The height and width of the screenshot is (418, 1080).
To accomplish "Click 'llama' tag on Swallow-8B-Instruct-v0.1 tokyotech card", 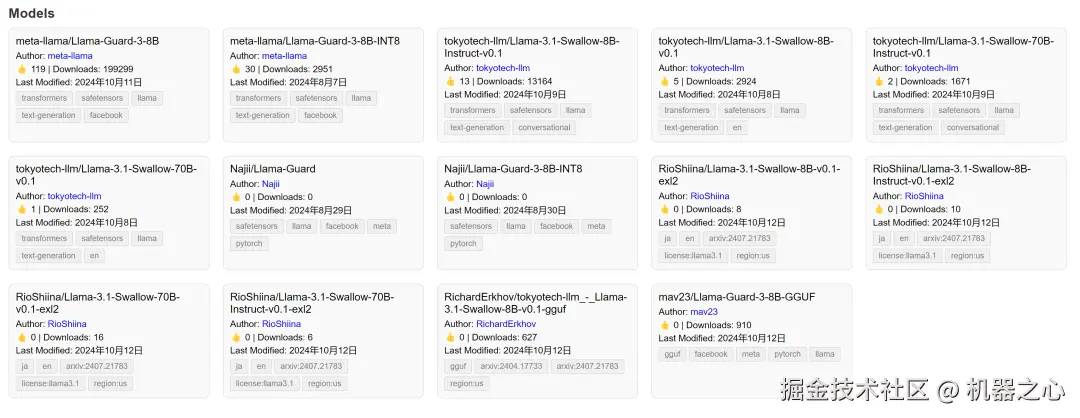I will [x=575, y=111].
